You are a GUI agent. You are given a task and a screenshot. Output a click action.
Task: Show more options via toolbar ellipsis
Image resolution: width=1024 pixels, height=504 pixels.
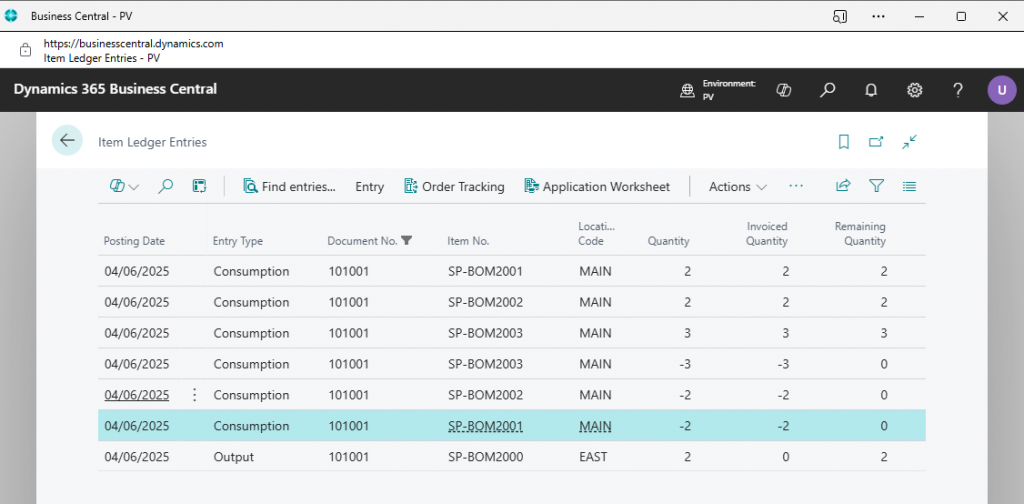point(796,186)
